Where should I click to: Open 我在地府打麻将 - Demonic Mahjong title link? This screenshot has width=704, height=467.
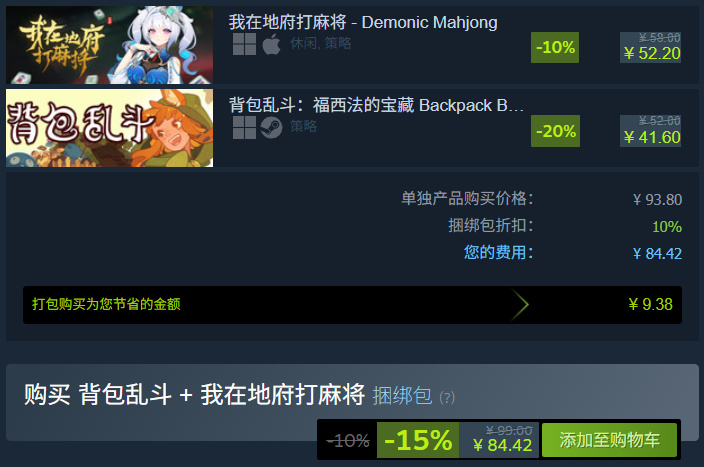click(363, 22)
